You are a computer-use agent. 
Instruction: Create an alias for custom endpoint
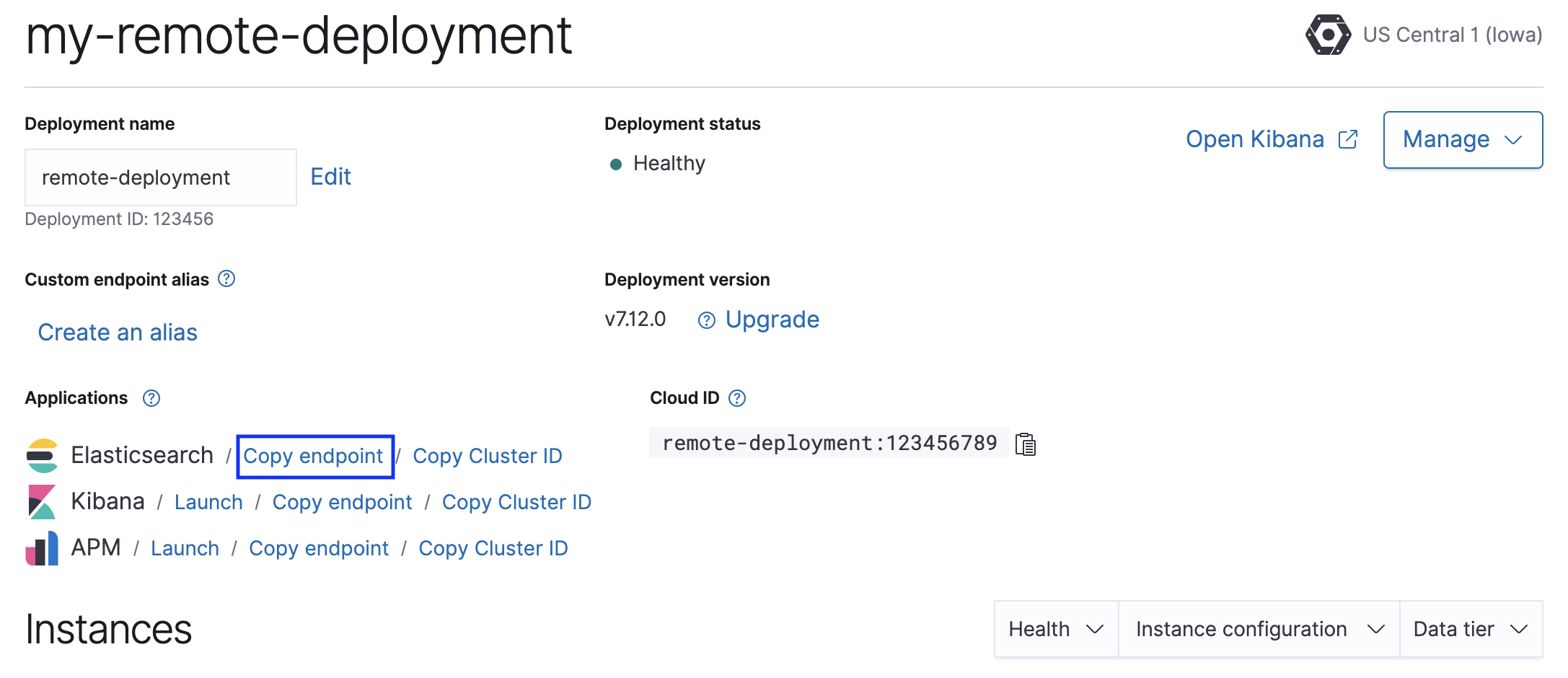tap(118, 333)
